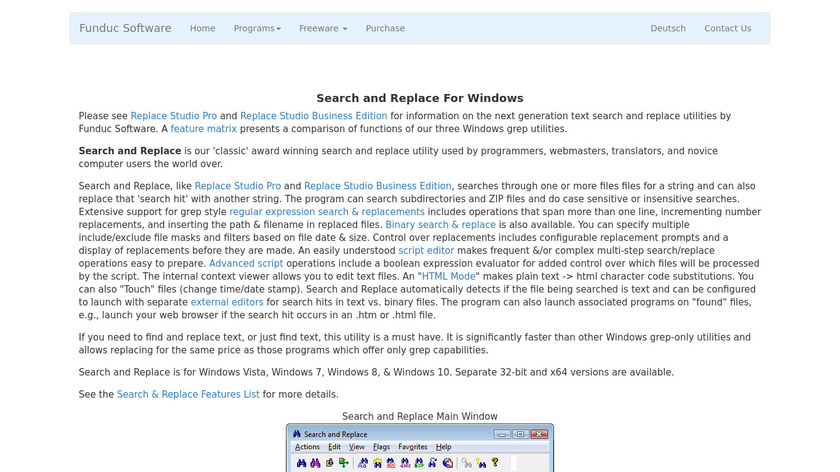840x472 pixels.
Task: Open Help menu in Search and Replace window
Action: [444, 447]
